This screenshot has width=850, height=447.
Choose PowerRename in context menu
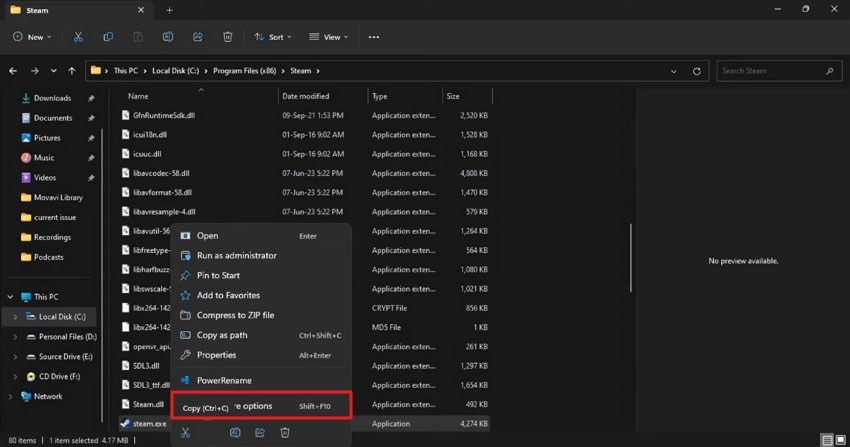click(x=261, y=380)
